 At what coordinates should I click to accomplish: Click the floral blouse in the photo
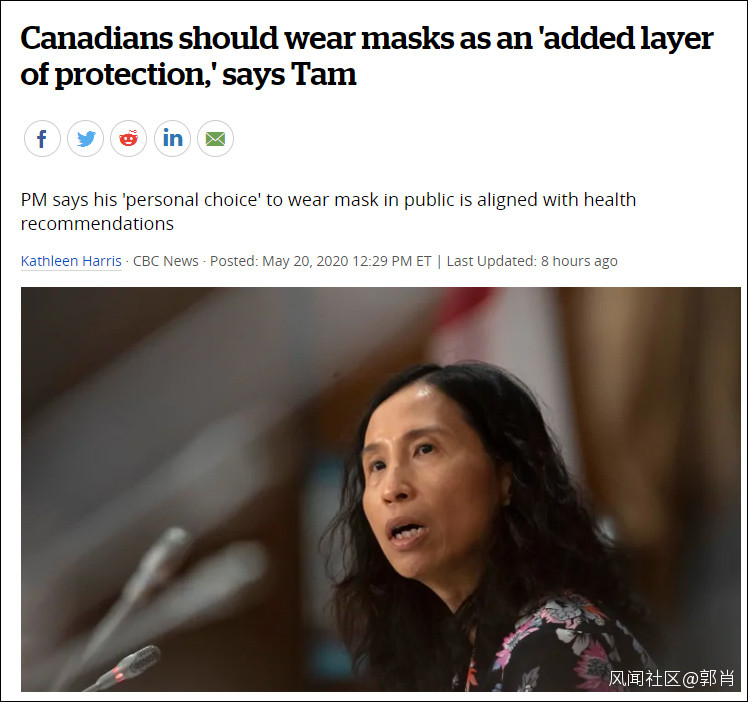click(x=563, y=646)
